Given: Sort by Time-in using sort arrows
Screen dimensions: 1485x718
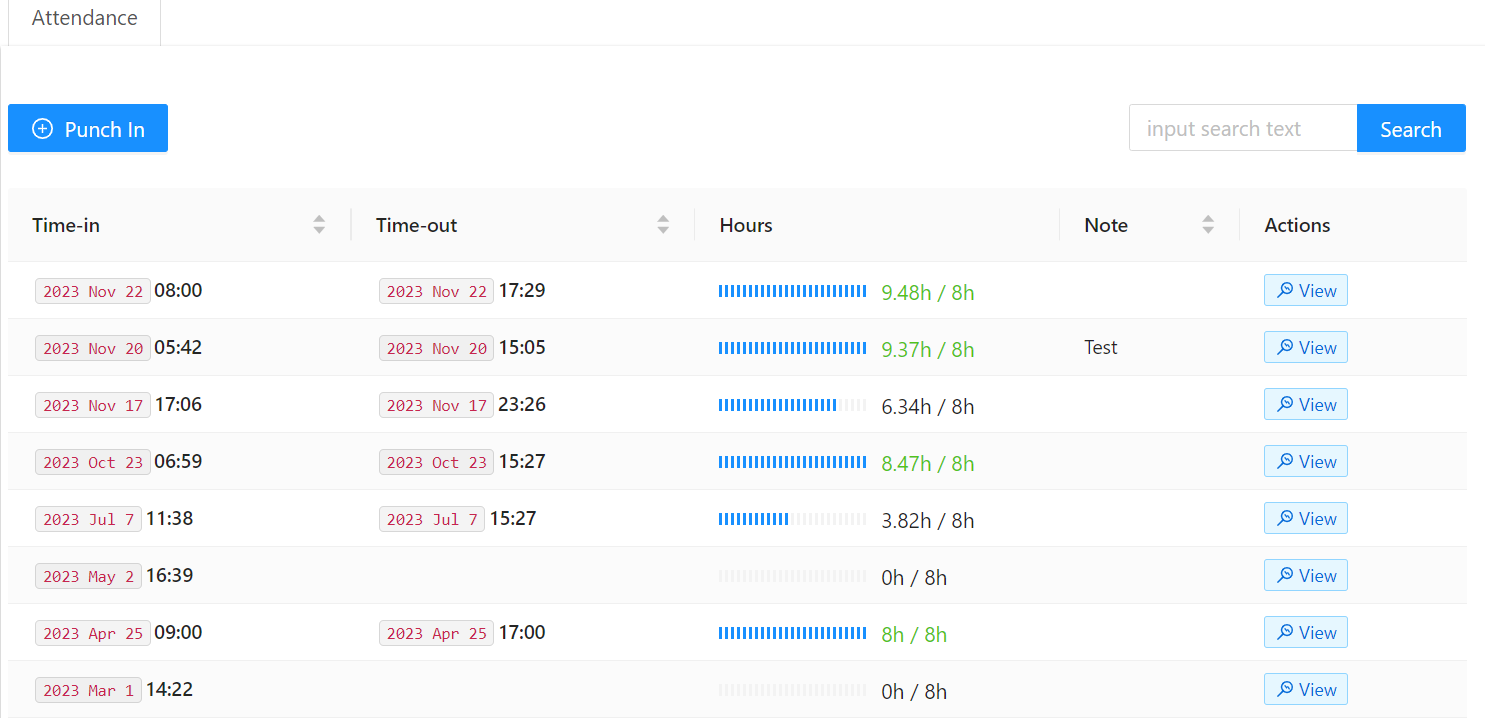Looking at the screenshot, I should (x=319, y=225).
